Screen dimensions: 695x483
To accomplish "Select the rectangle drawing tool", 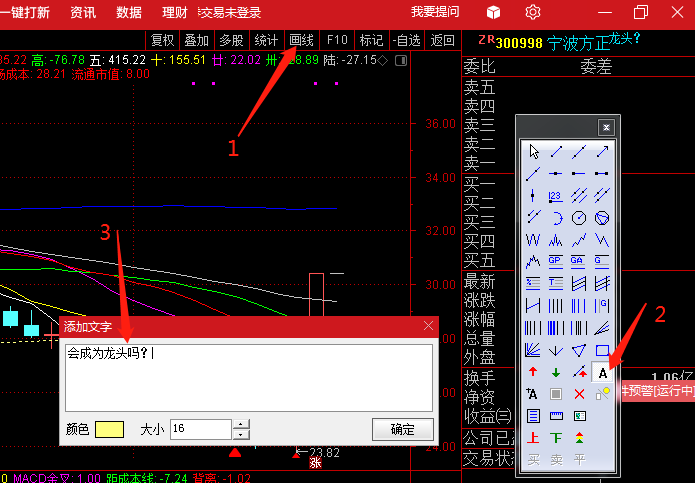I will coord(603,350).
